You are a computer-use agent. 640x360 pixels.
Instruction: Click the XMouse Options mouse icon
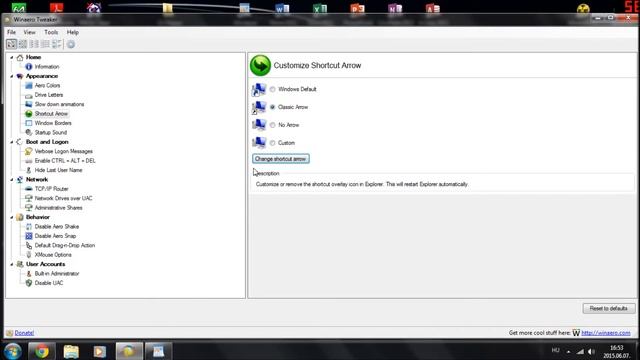[29, 255]
